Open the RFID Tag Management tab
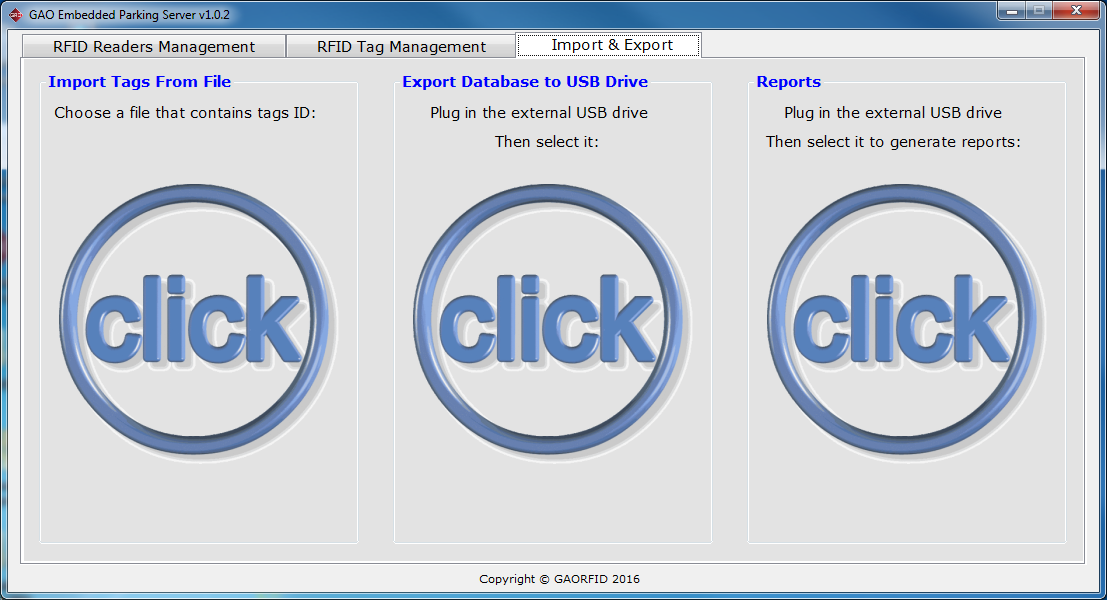1107x600 pixels. click(401, 47)
